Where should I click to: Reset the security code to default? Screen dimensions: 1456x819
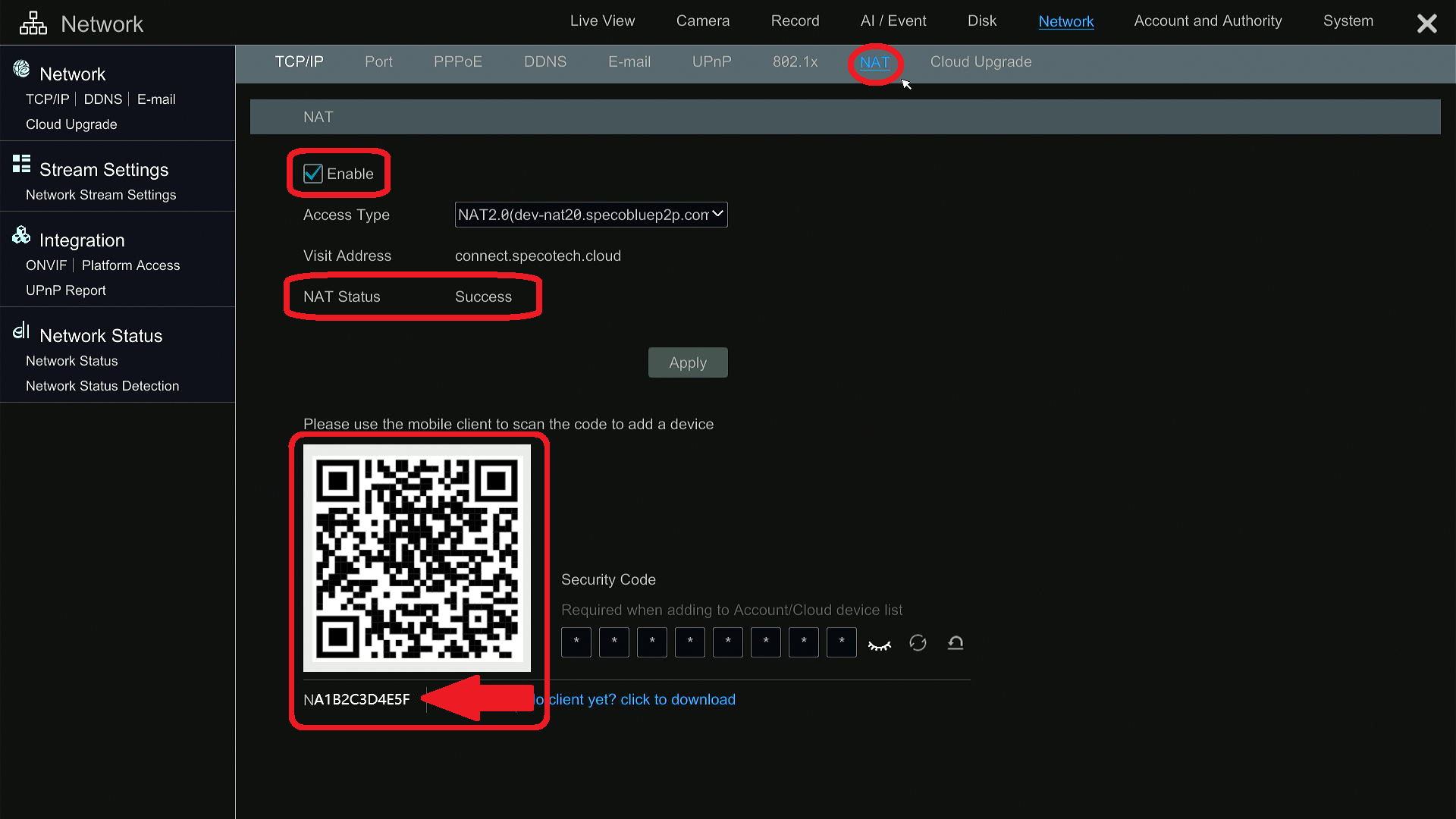point(955,642)
